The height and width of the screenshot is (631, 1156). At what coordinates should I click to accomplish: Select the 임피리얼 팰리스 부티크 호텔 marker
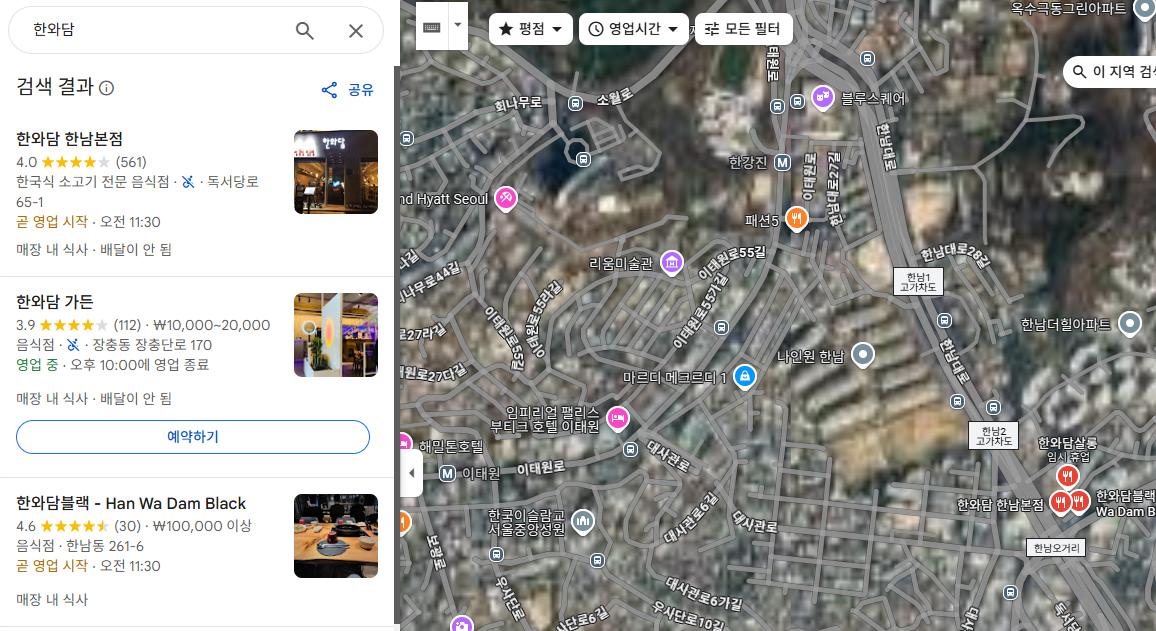(x=618, y=418)
